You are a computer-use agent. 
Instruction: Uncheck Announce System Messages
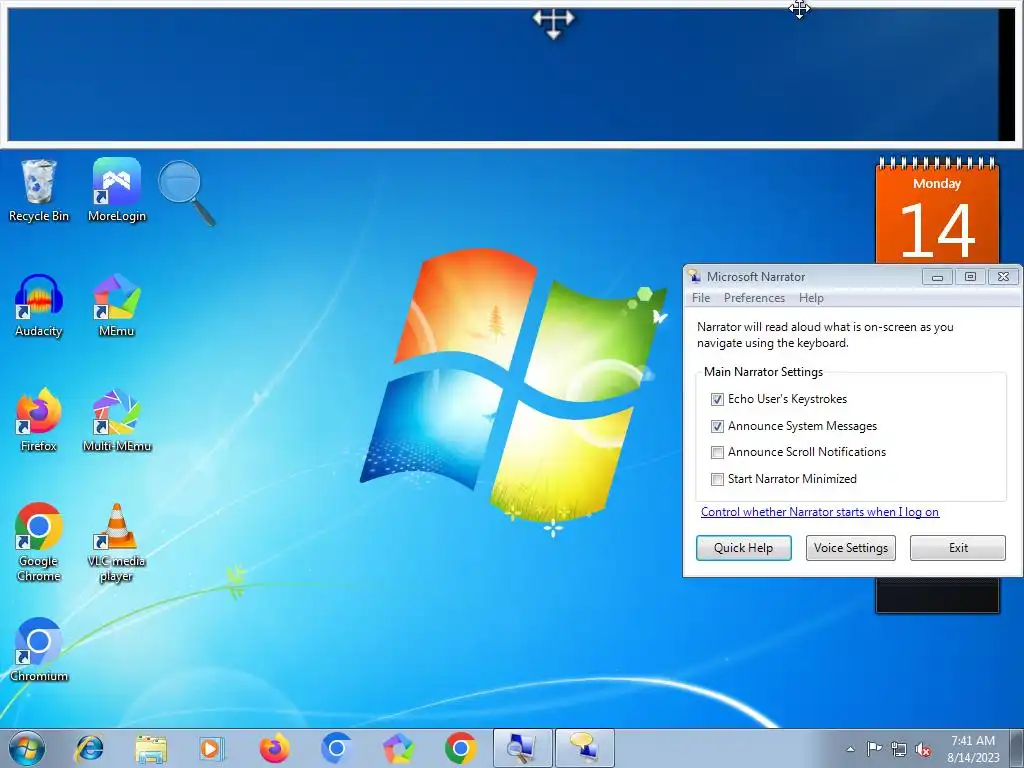point(717,426)
